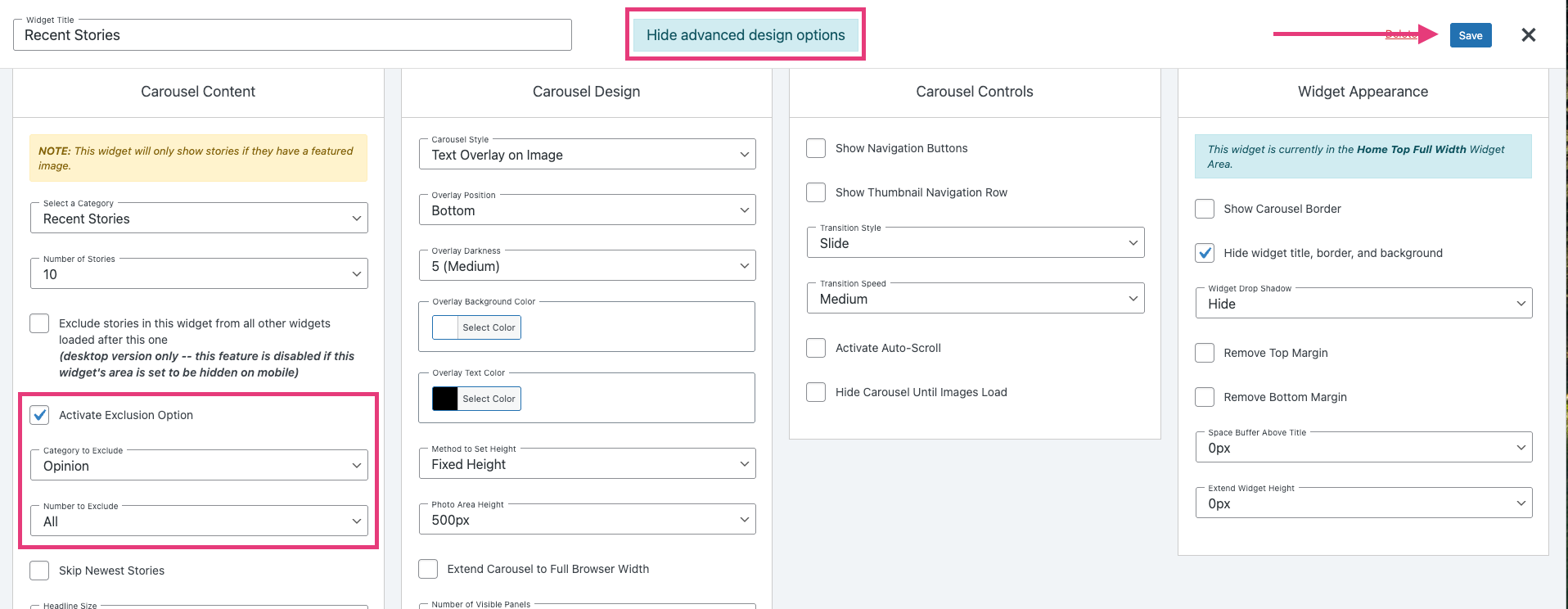Open the Number of Stories dropdown
The height and width of the screenshot is (609, 1568).
click(x=199, y=274)
